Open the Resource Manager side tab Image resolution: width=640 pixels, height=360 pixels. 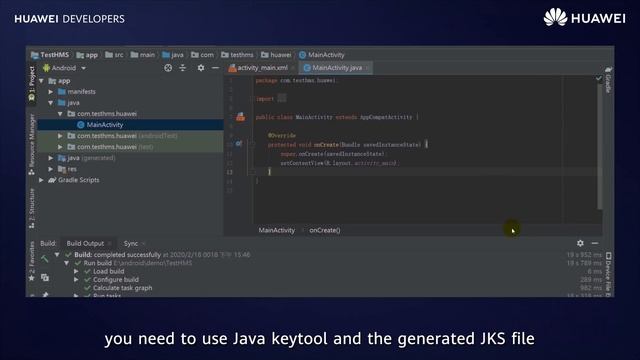point(31,145)
